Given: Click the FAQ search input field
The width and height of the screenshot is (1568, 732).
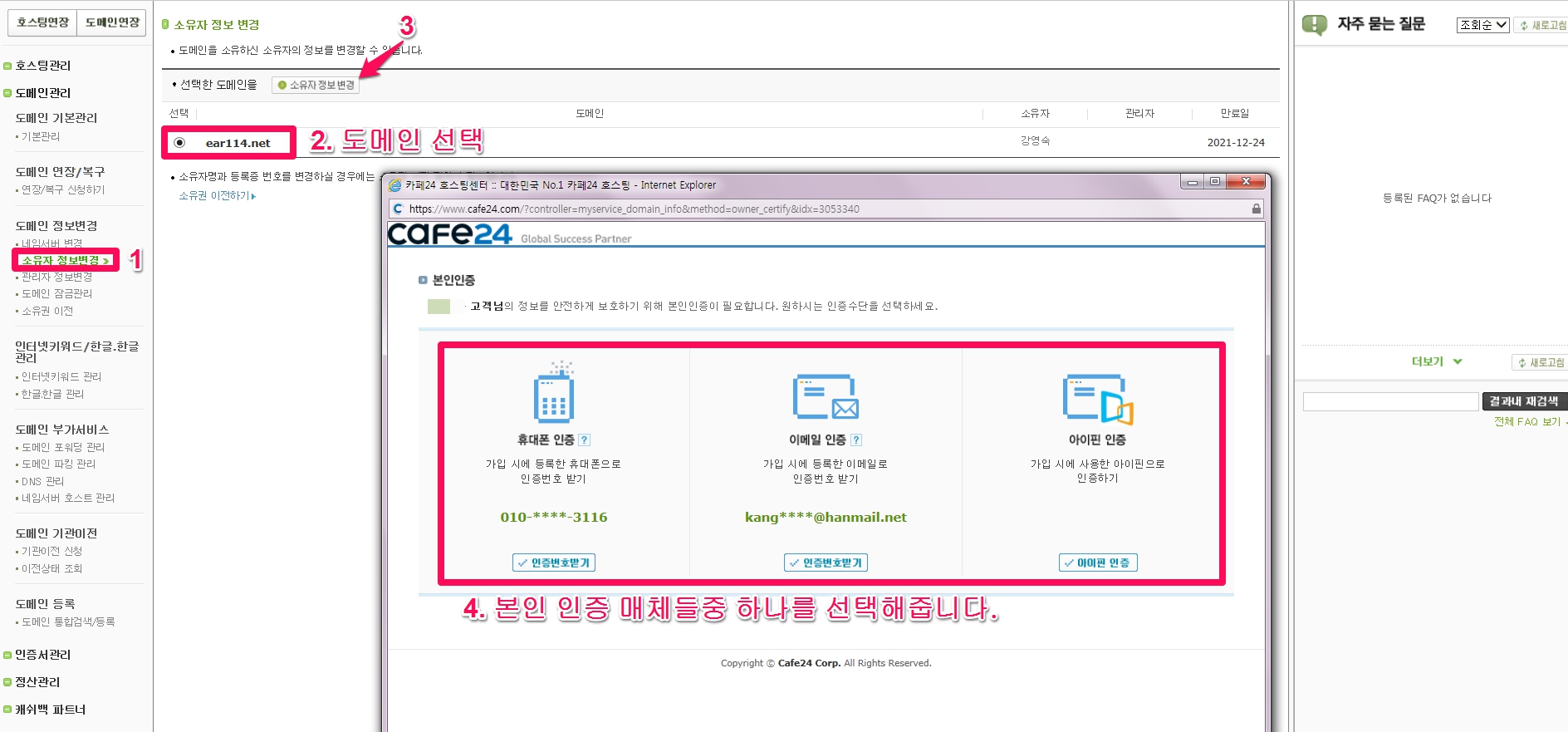Looking at the screenshot, I should [x=1390, y=402].
